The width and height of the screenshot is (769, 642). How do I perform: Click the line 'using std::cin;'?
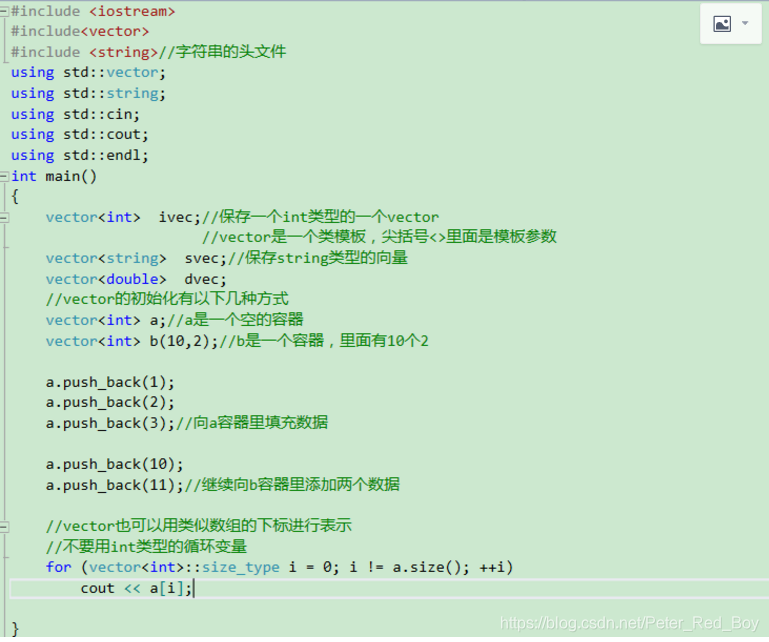coord(75,114)
